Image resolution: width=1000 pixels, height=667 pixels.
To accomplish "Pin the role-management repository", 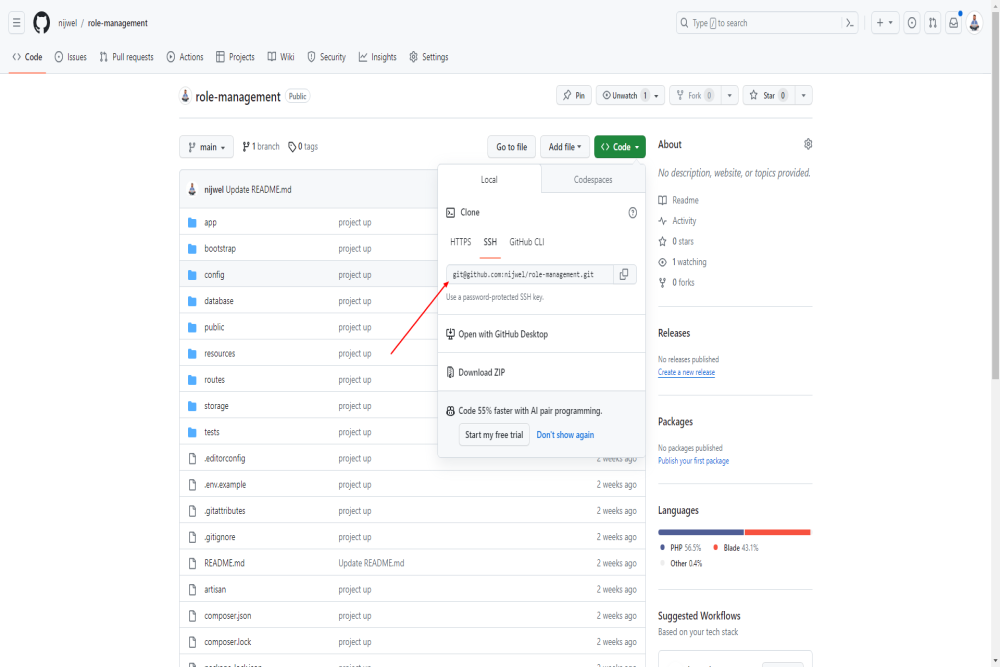I will point(574,96).
